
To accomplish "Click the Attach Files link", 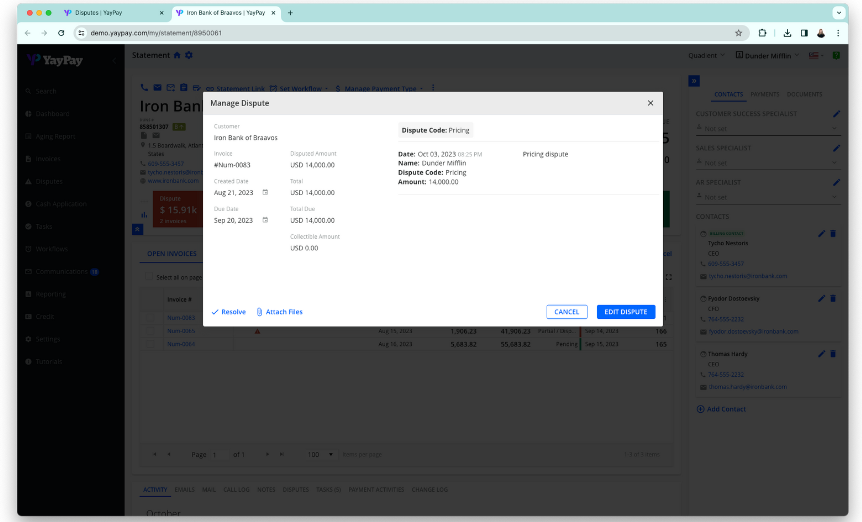I will pyautogui.click(x=279, y=312).
